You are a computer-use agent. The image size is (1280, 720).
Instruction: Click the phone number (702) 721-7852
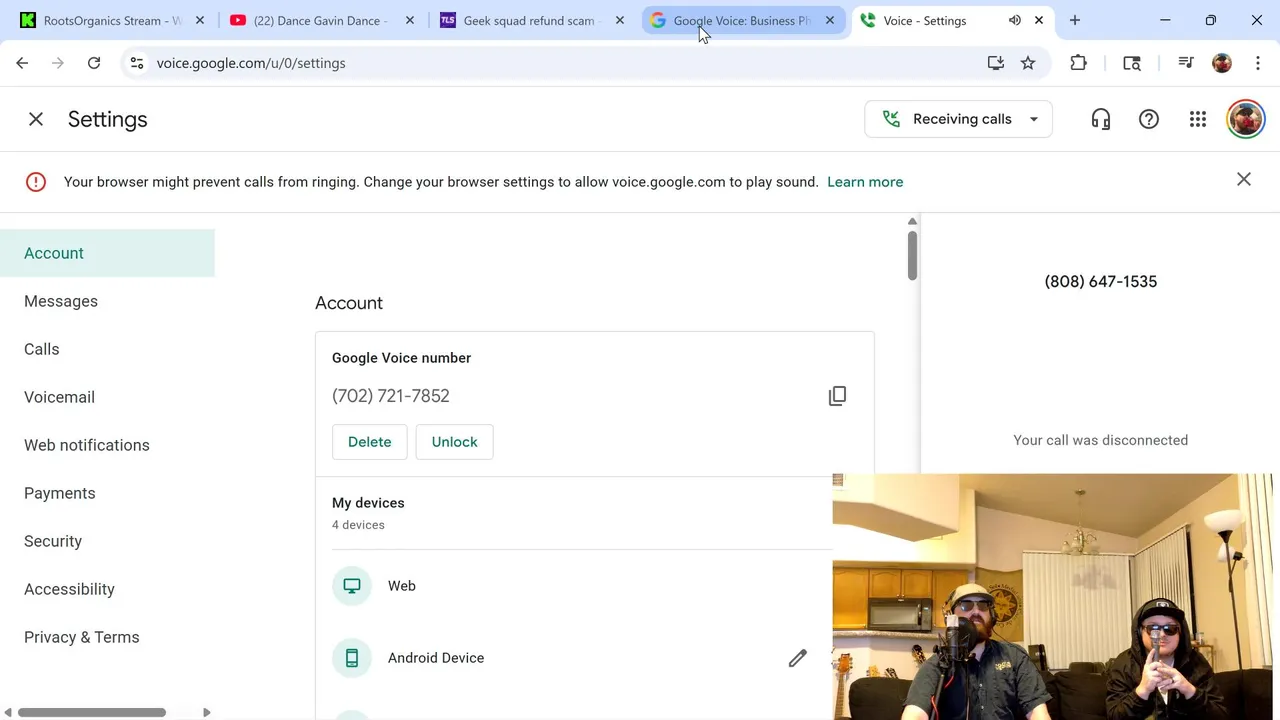click(x=391, y=396)
